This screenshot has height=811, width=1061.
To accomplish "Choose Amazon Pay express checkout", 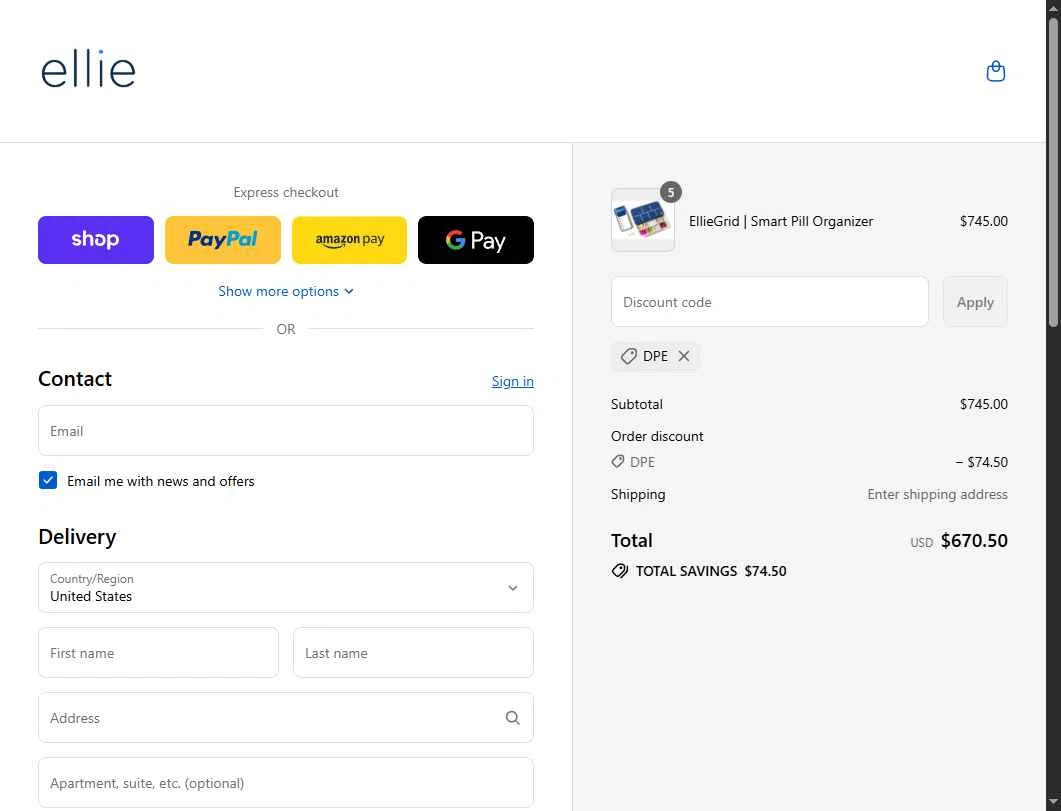I will pyautogui.click(x=349, y=239).
